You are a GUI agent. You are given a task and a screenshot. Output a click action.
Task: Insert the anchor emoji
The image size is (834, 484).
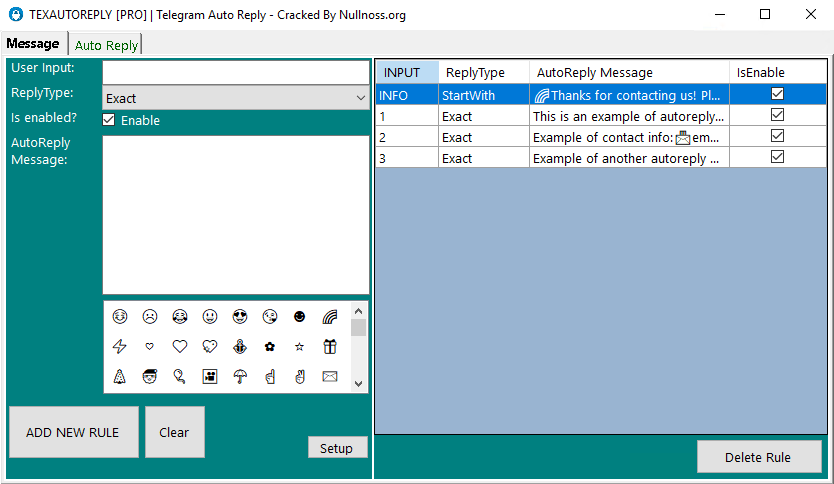(x=240, y=347)
